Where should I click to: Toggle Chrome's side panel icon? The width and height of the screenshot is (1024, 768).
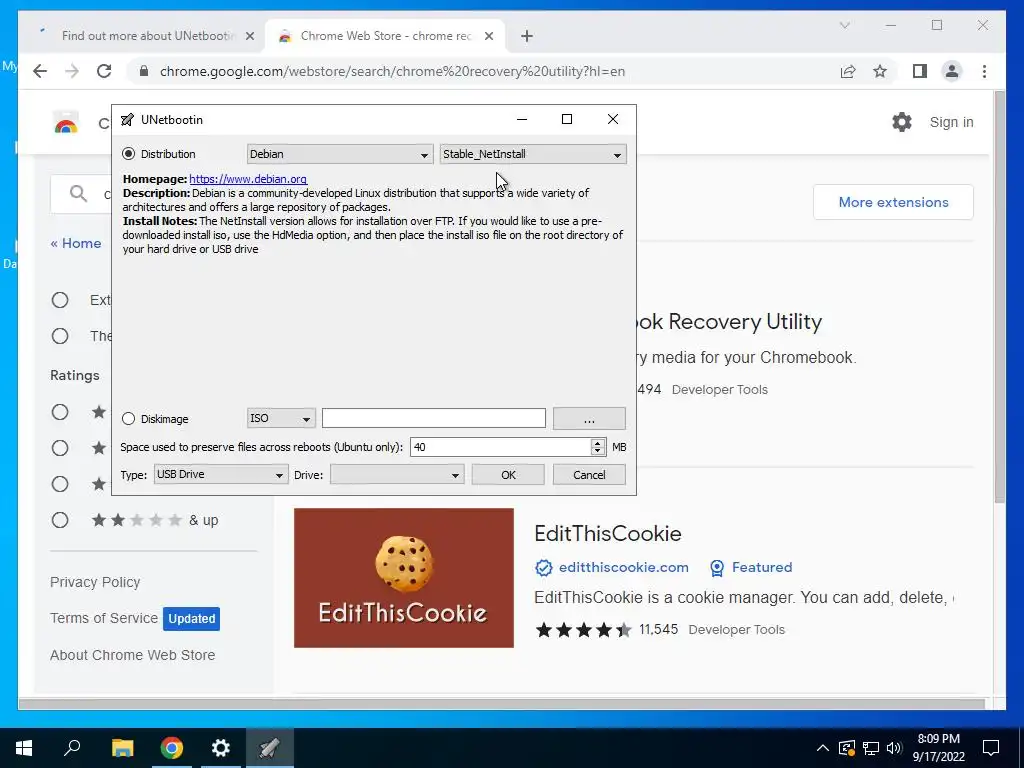pyautogui.click(x=920, y=71)
